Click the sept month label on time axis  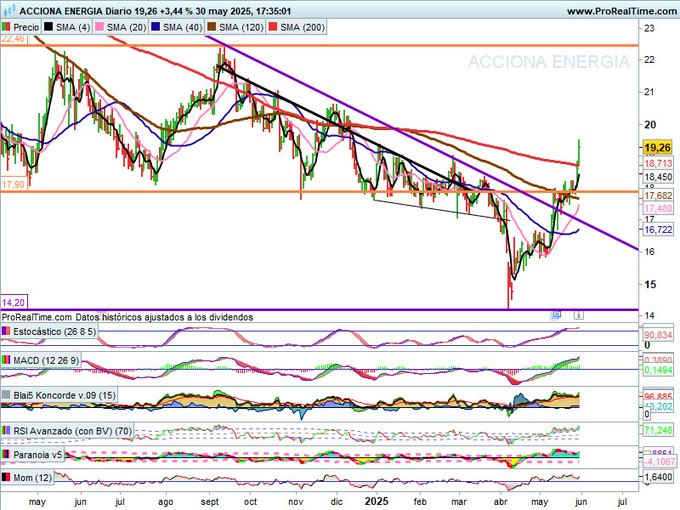(x=210, y=502)
